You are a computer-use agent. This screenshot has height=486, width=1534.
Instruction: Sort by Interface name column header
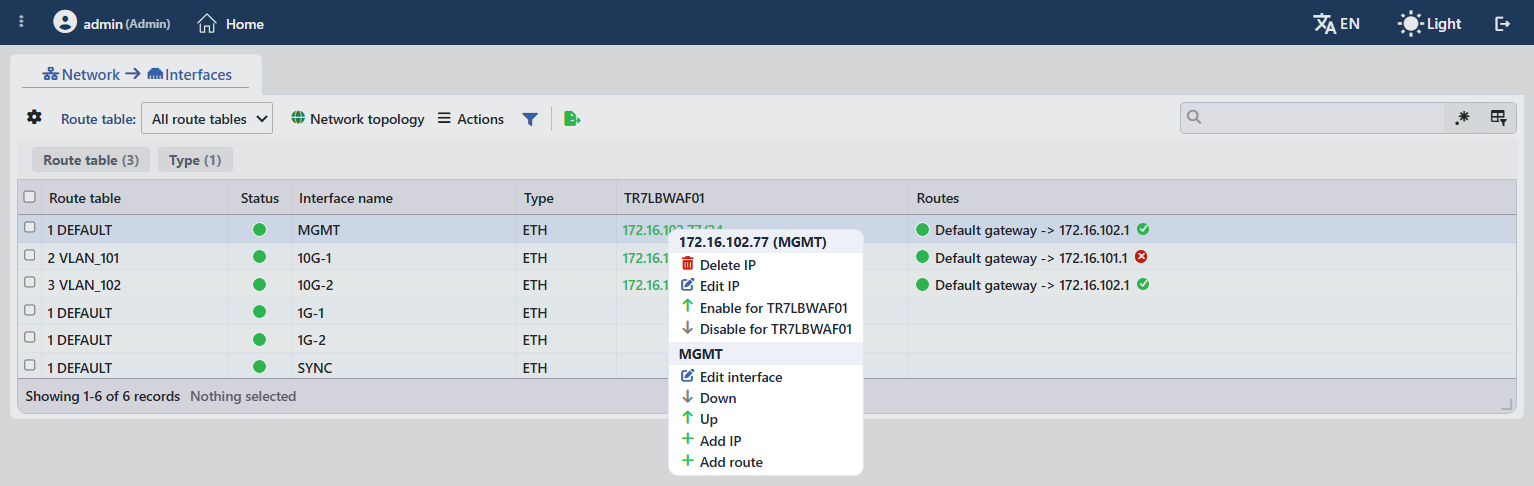click(404, 198)
